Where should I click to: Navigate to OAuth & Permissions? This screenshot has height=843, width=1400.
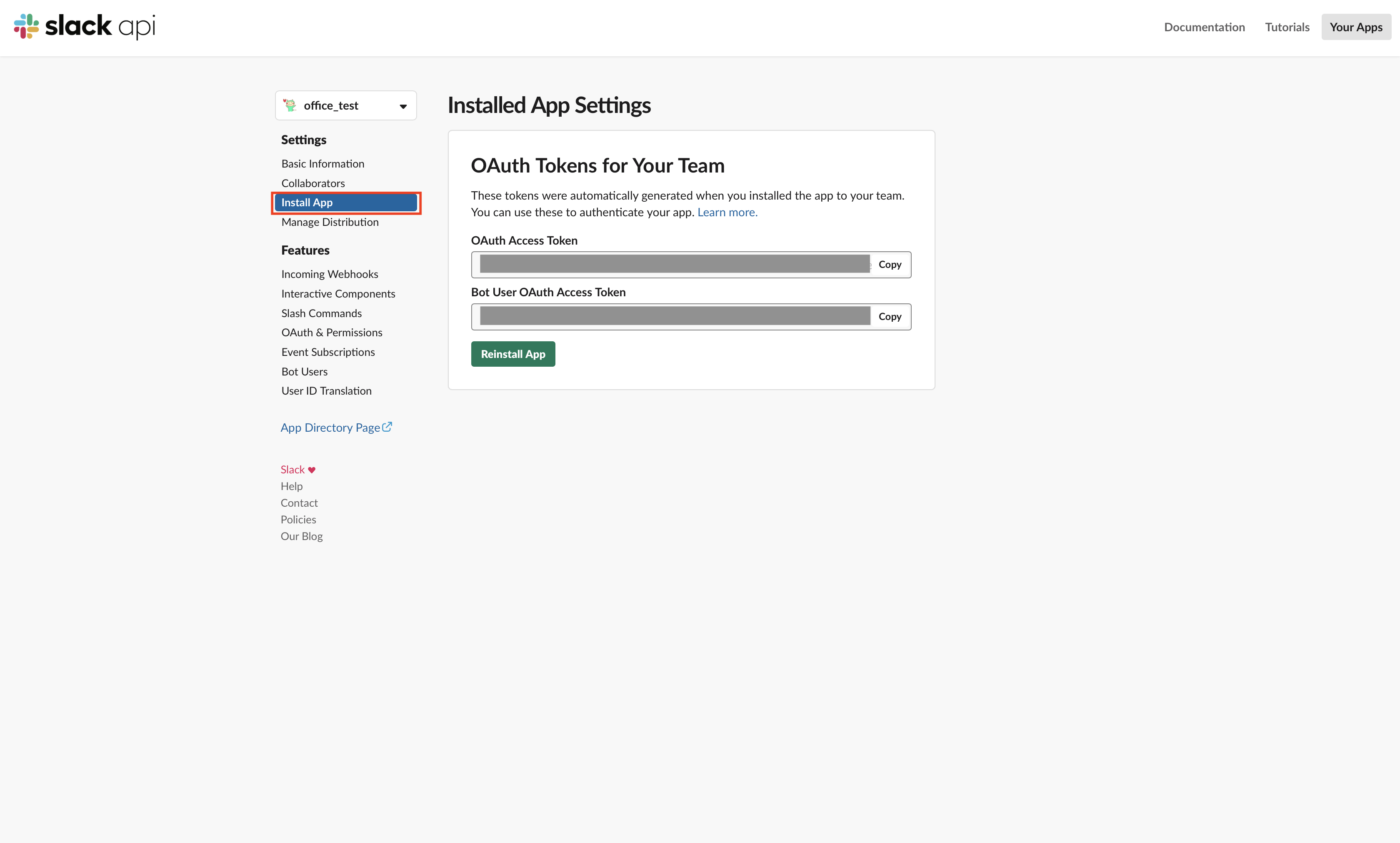click(x=332, y=332)
